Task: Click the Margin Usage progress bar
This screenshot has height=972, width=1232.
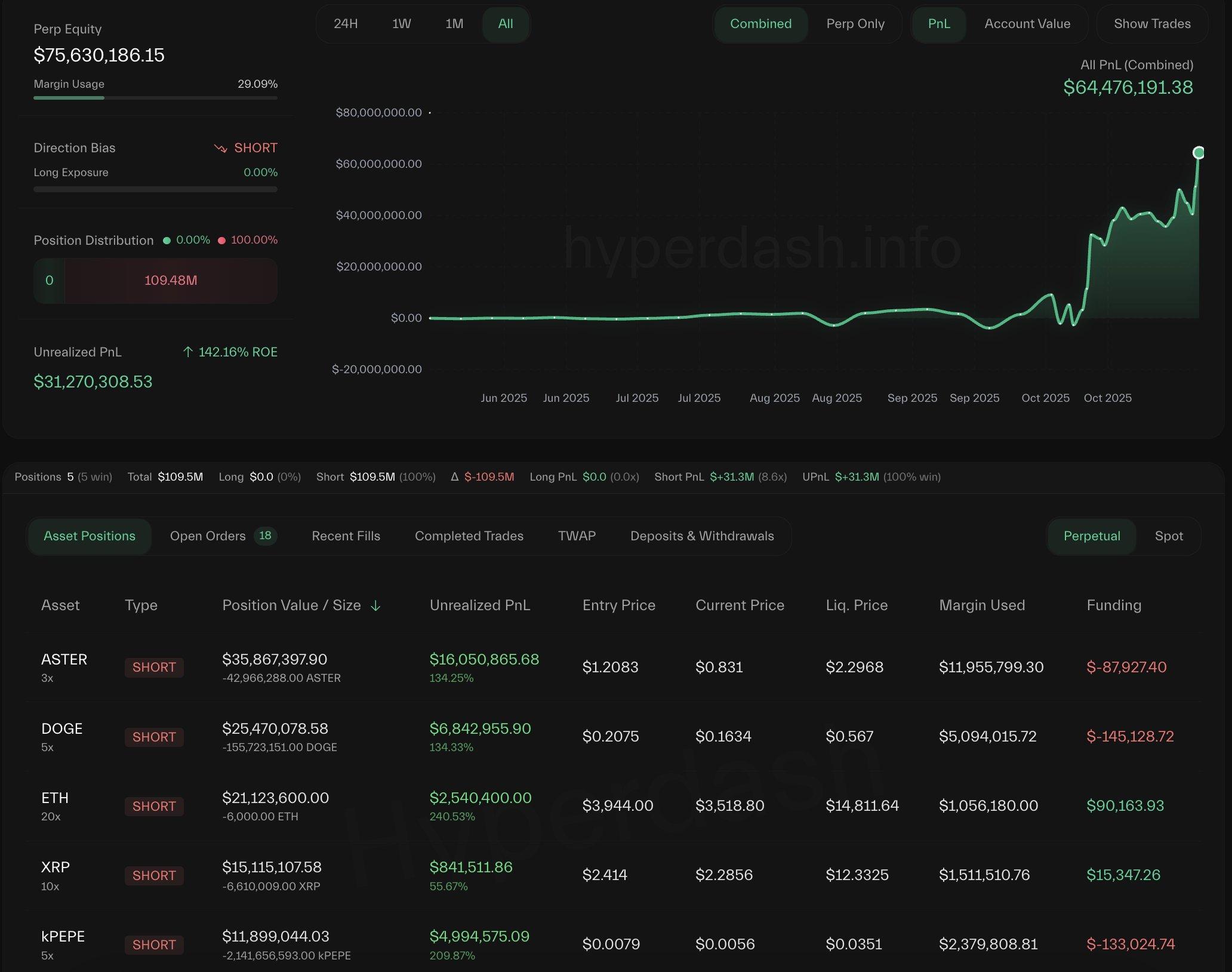Action: (x=155, y=98)
